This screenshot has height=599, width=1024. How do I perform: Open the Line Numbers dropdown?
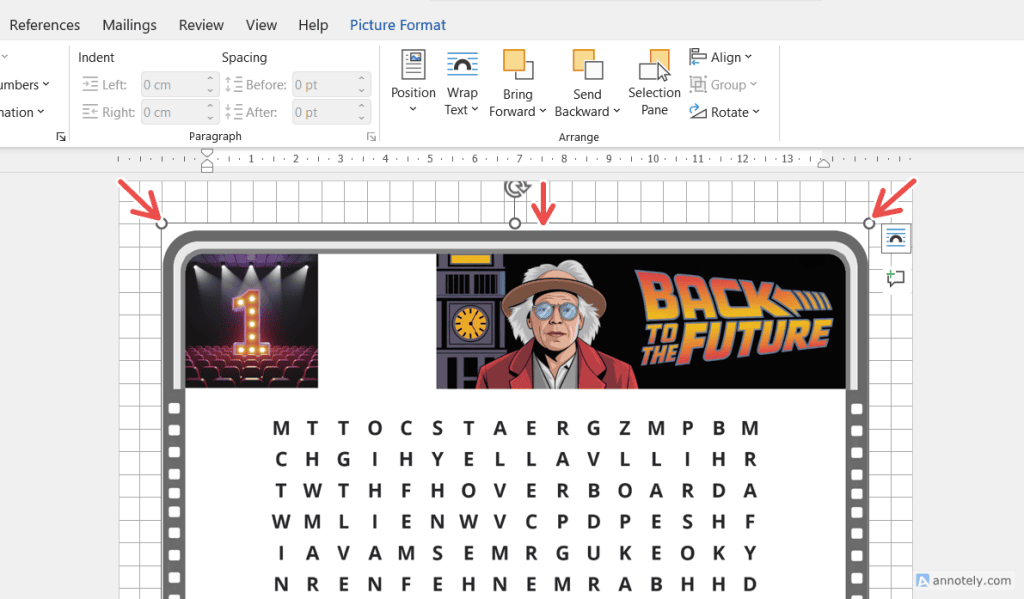pyautogui.click(x=25, y=85)
